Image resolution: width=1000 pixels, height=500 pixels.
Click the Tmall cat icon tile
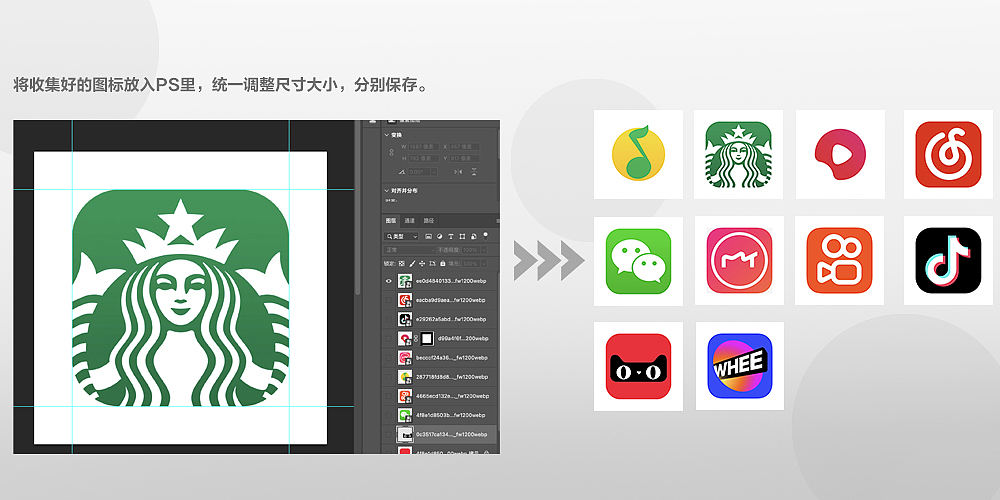[638, 366]
